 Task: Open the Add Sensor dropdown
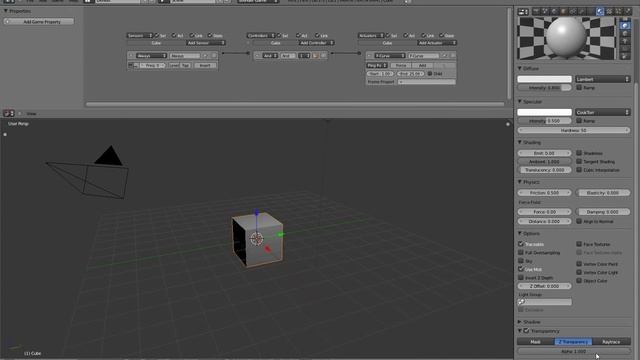(x=206, y=43)
